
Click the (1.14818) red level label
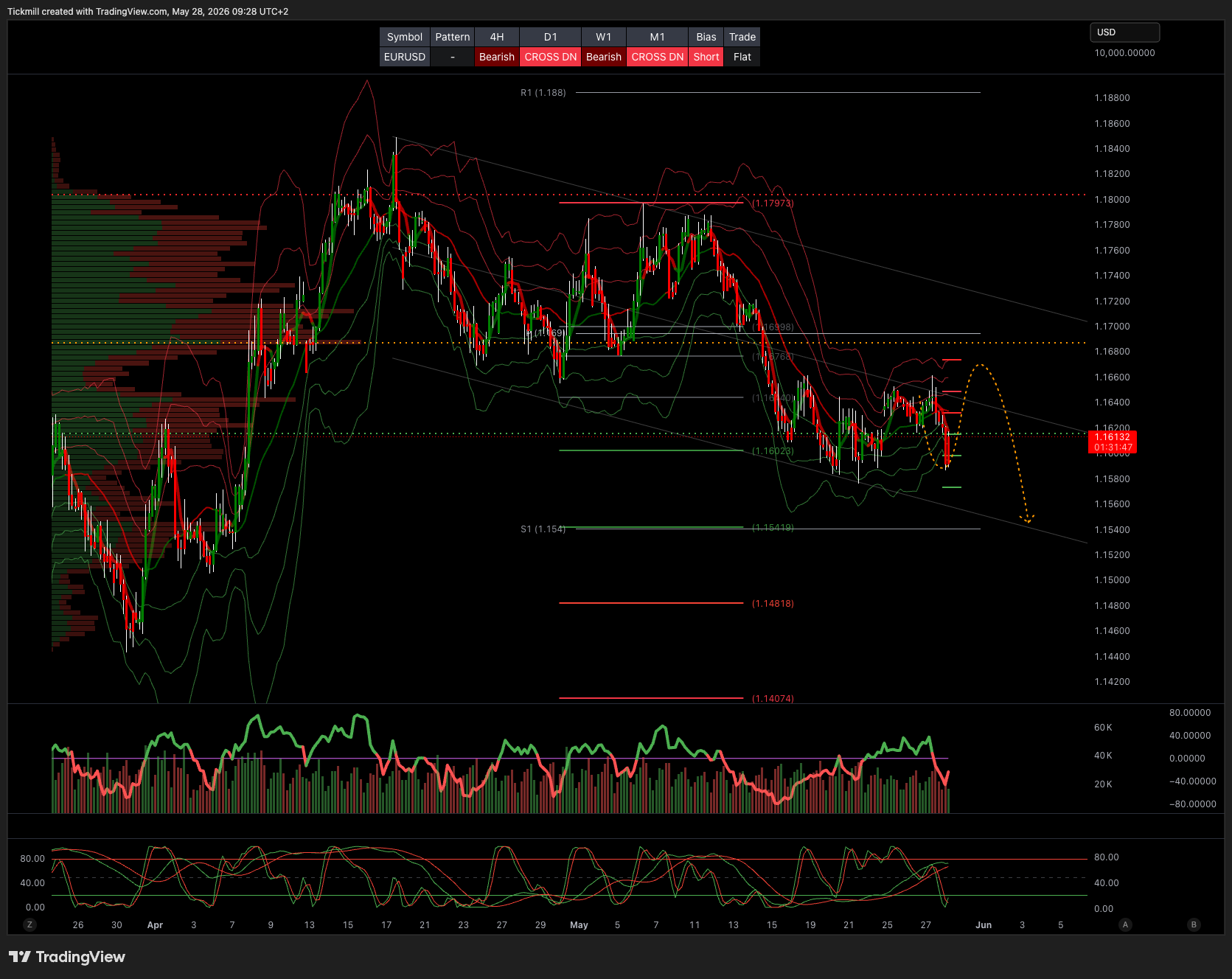[x=773, y=604]
